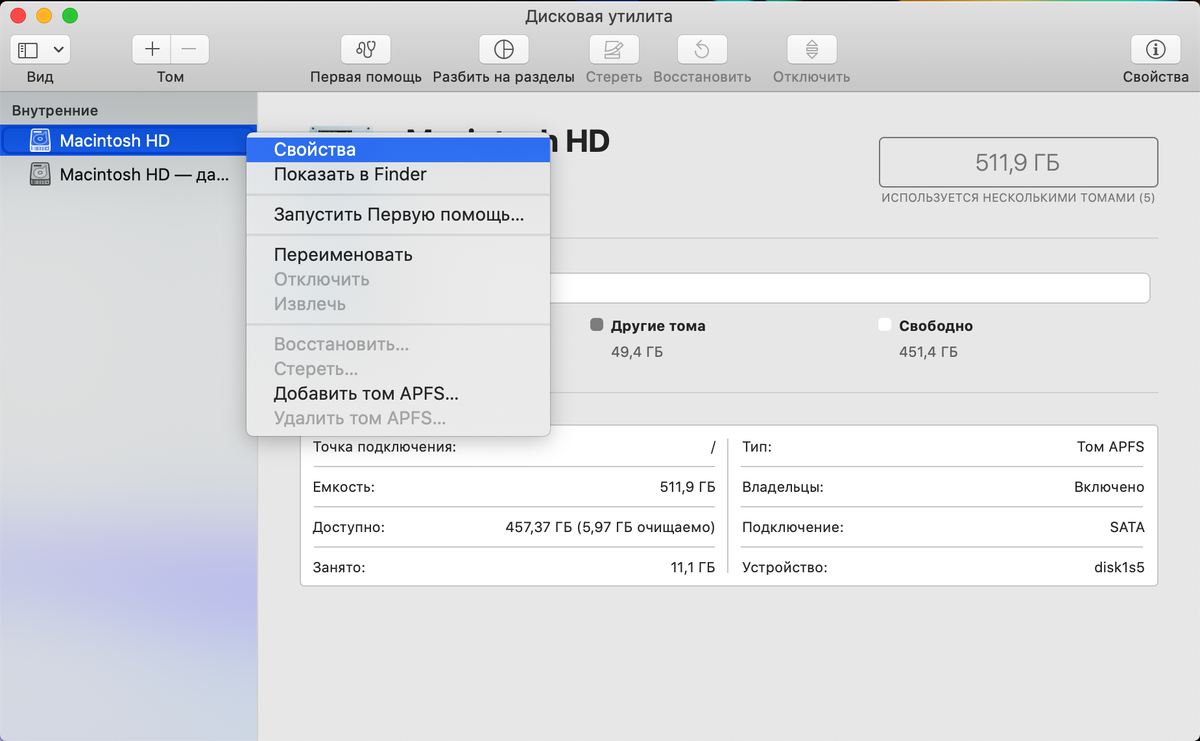Screen dimensions: 1200x741
Task: Click Macintosh HD disk icon in sidebar
Action: 40,141
